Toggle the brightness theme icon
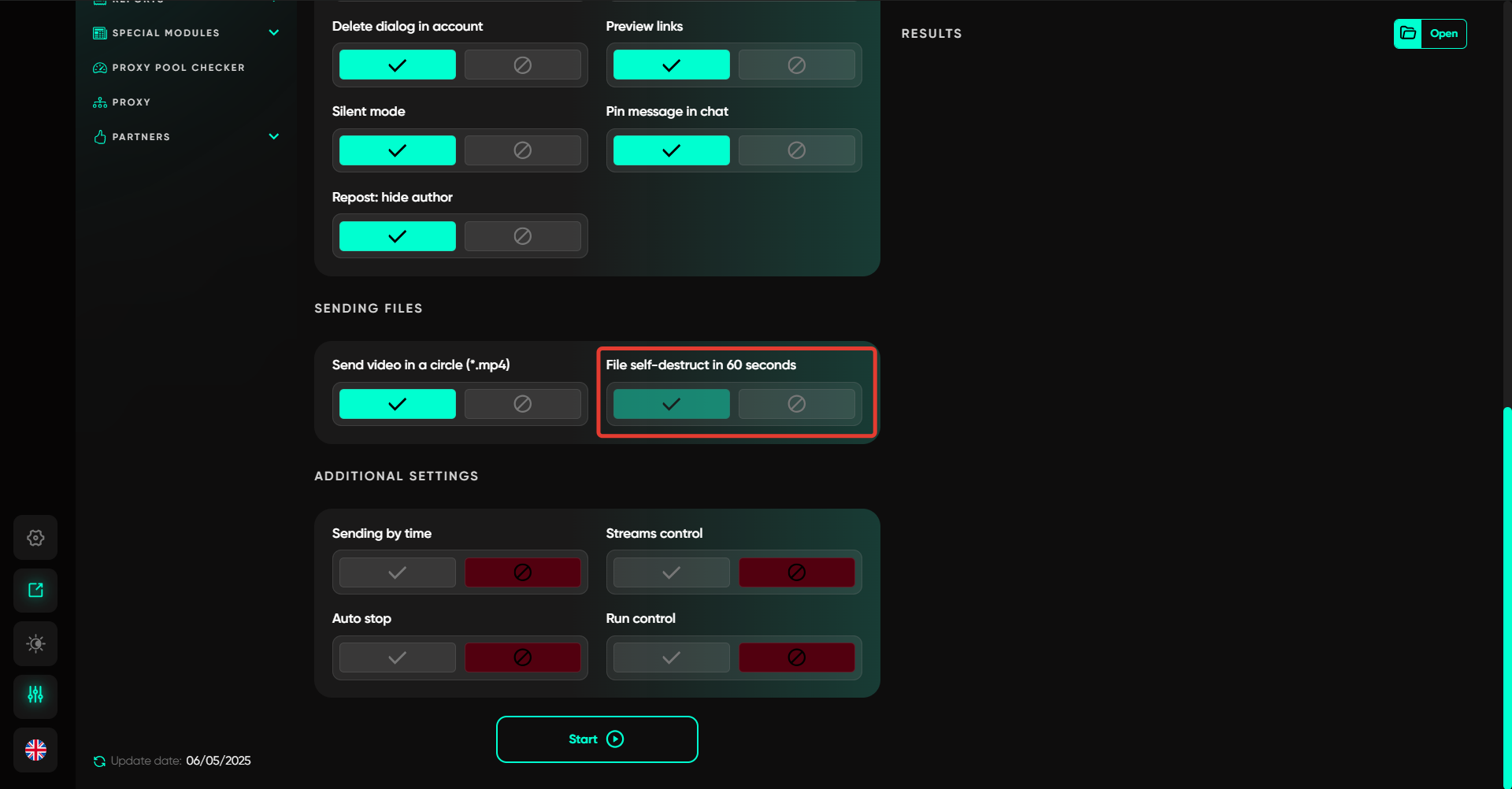This screenshot has width=1512, height=789. [x=35, y=644]
